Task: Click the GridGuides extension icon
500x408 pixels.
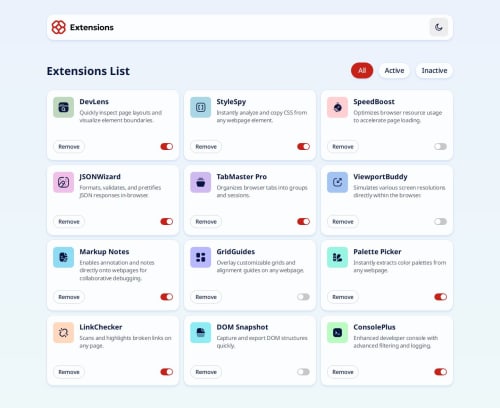Action: (201, 257)
